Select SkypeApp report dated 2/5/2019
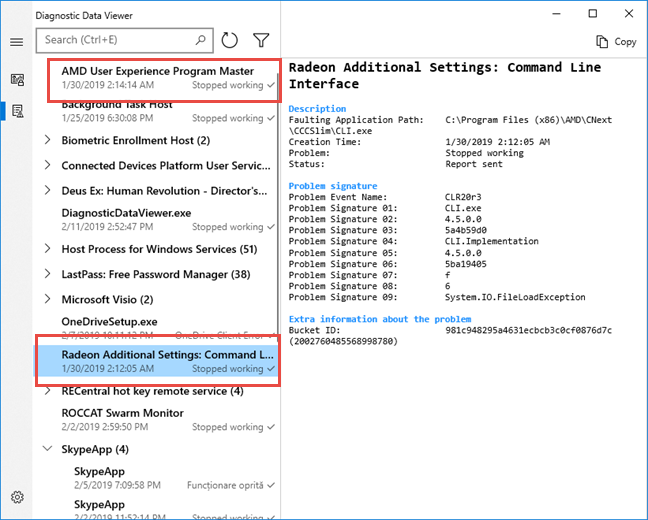 [x=156, y=478]
